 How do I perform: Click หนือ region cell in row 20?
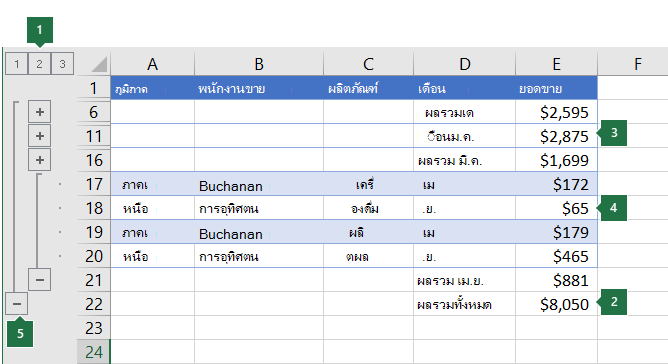153,256
